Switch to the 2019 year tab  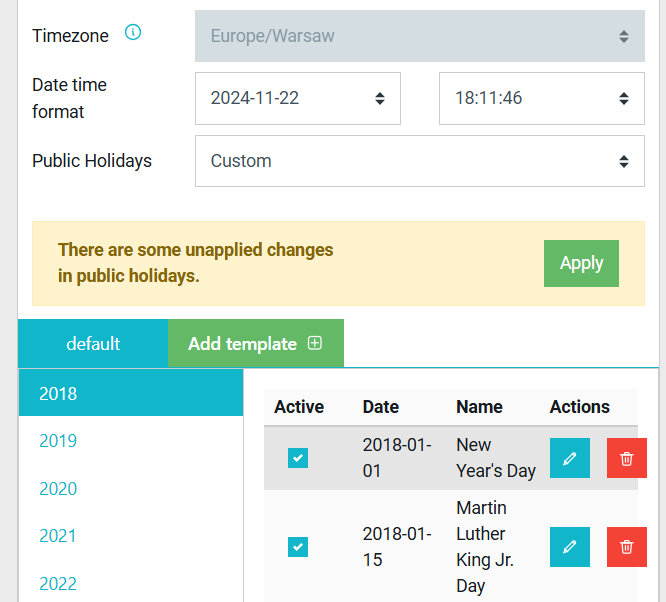click(131, 441)
